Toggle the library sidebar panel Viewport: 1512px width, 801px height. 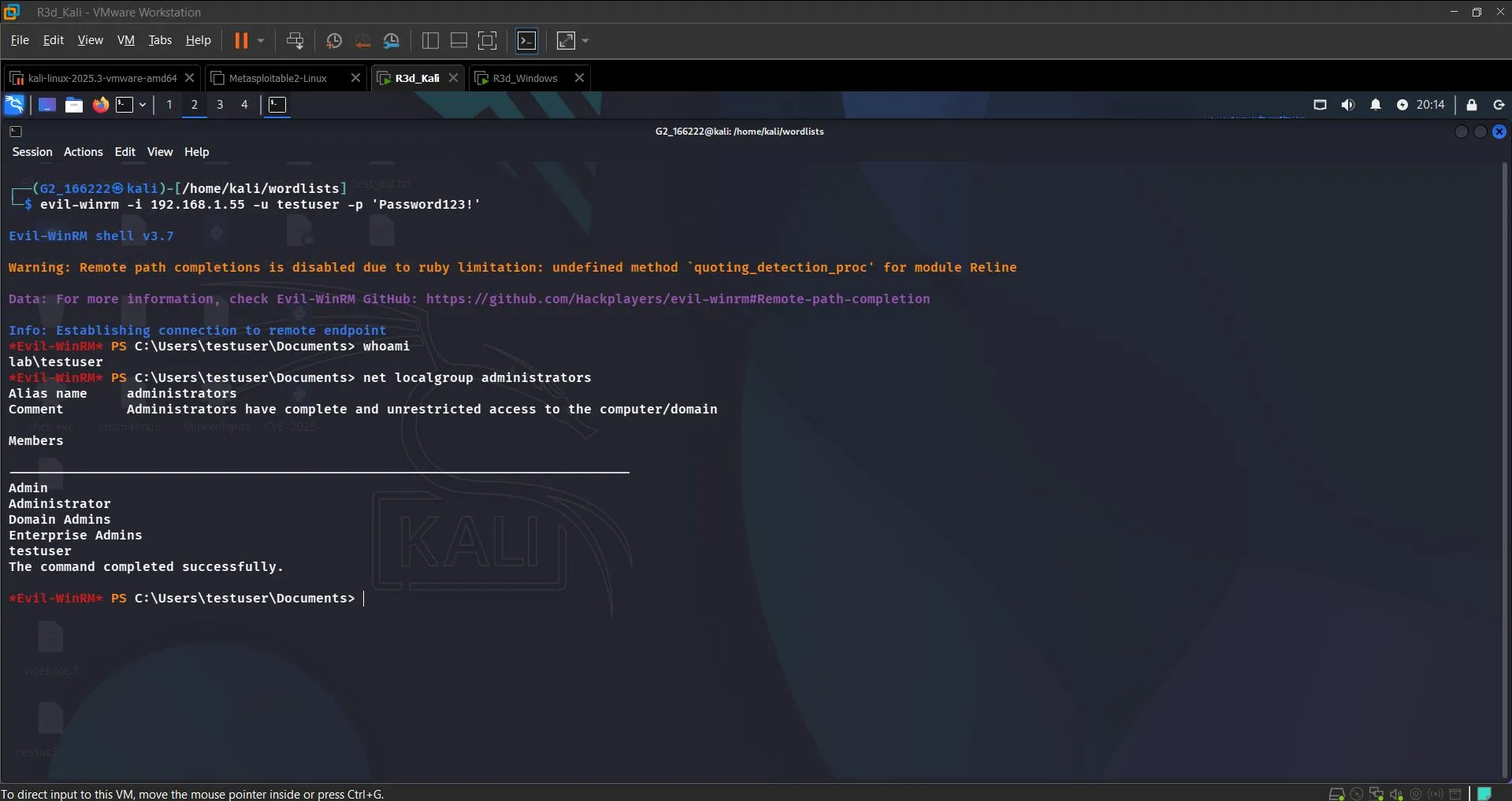click(430, 40)
